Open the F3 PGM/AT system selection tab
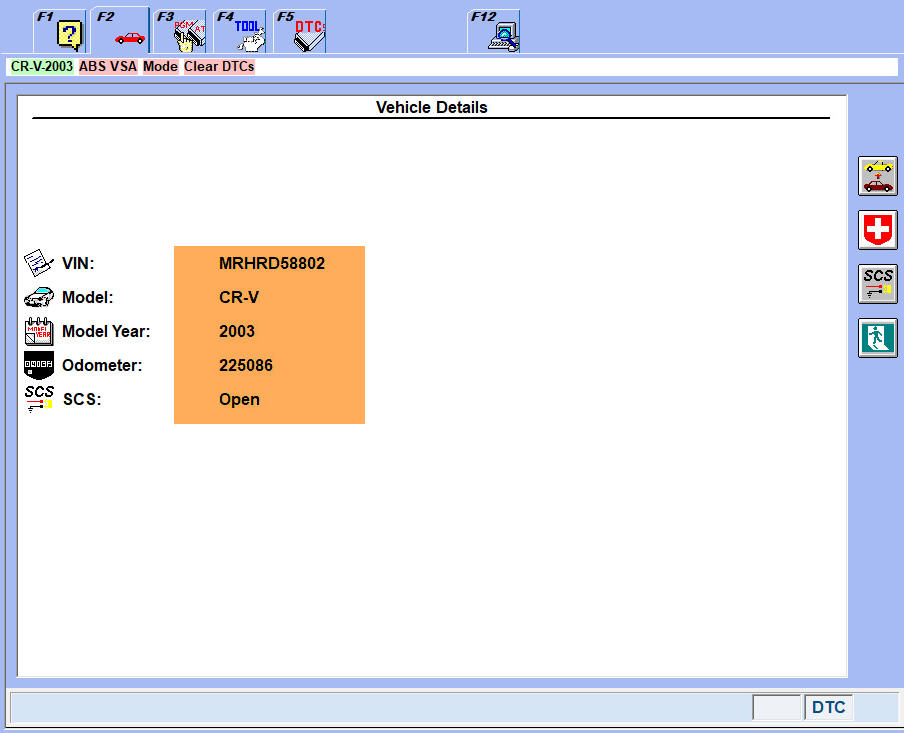 click(180, 32)
